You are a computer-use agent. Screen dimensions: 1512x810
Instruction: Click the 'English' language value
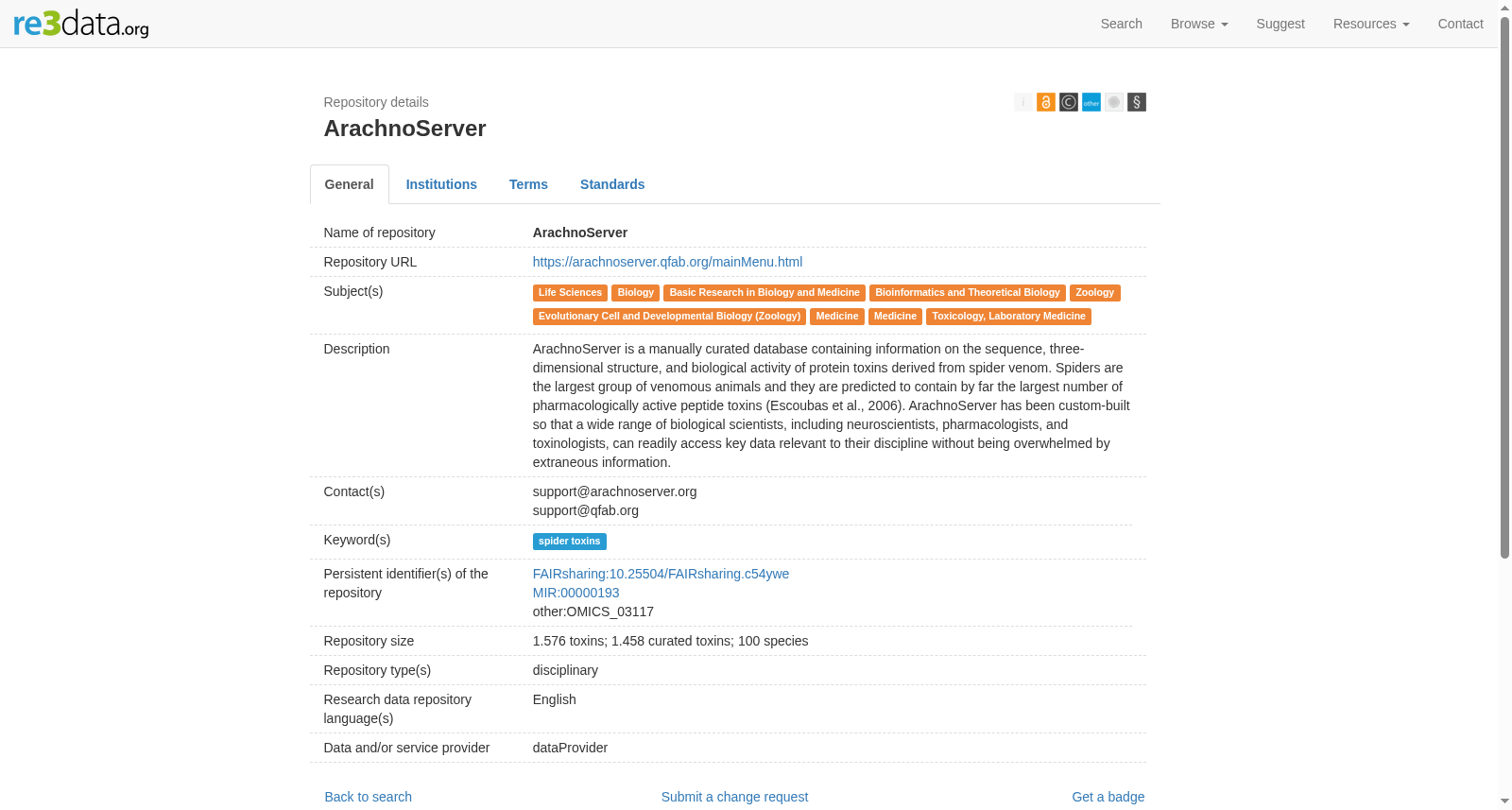[x=554, y=699]
